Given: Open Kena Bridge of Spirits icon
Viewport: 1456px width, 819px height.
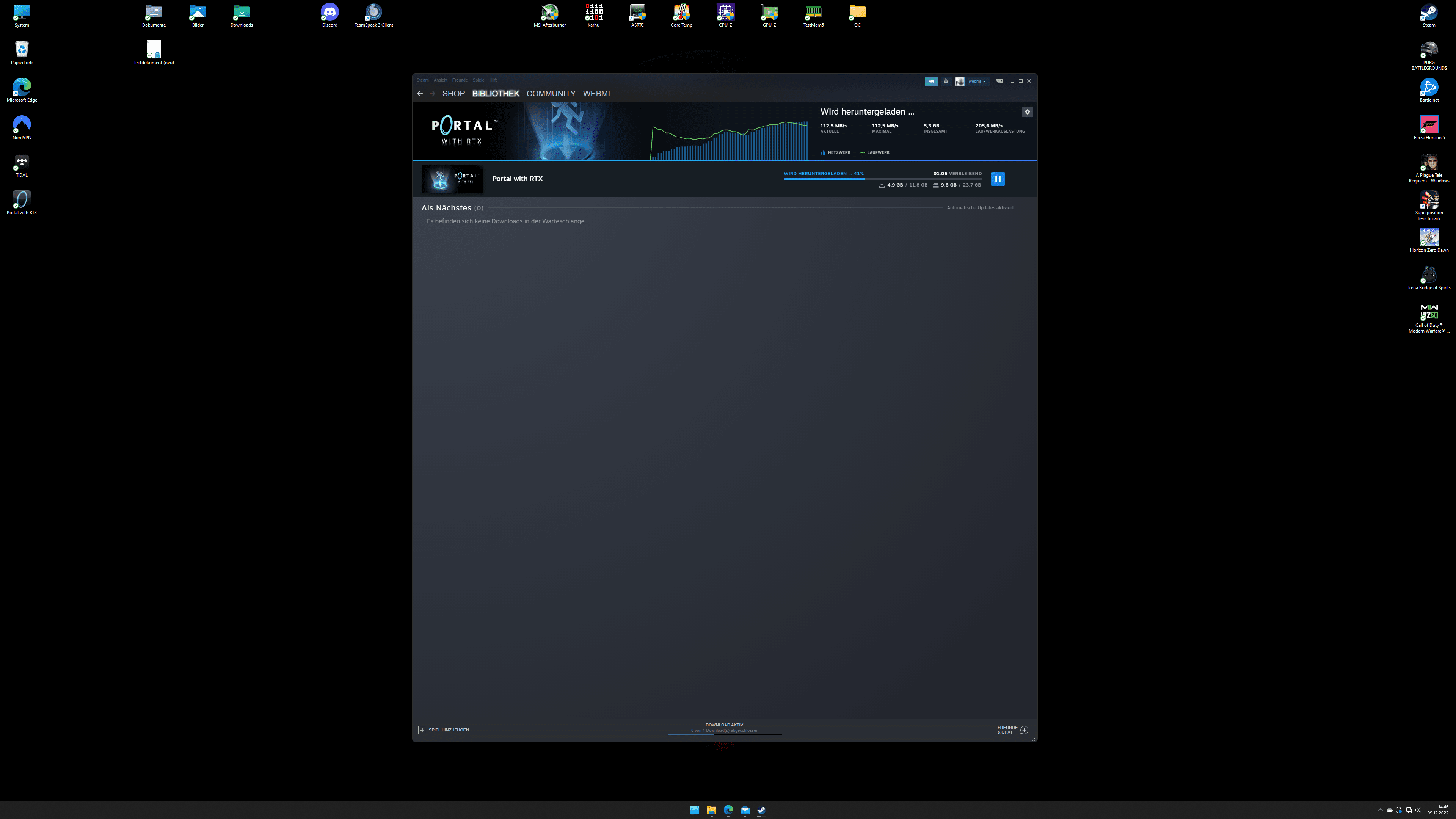Looking at the screenshot, I should [x=1429, y=278].
